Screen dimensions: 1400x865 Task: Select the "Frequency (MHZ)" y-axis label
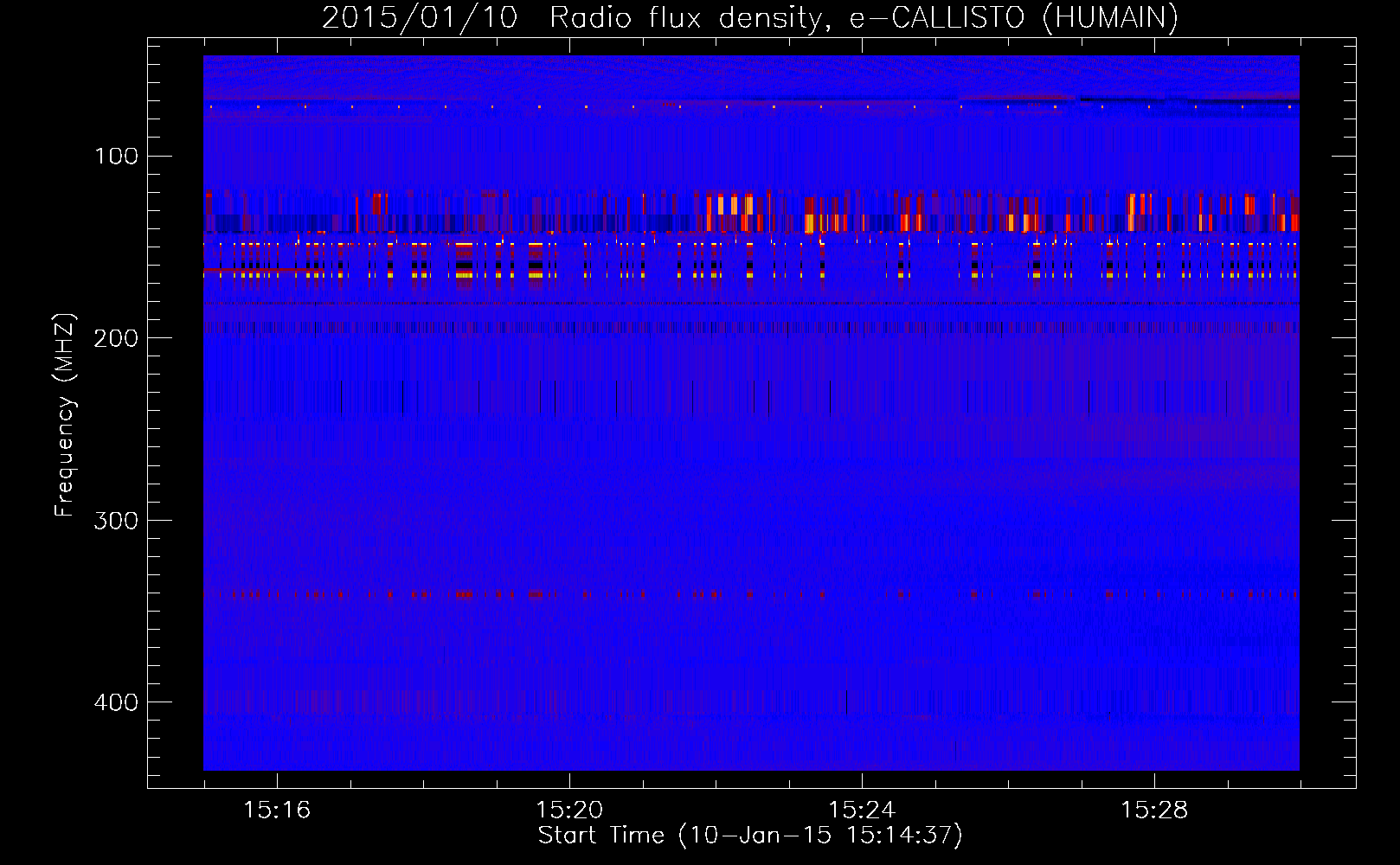point(65,415)
